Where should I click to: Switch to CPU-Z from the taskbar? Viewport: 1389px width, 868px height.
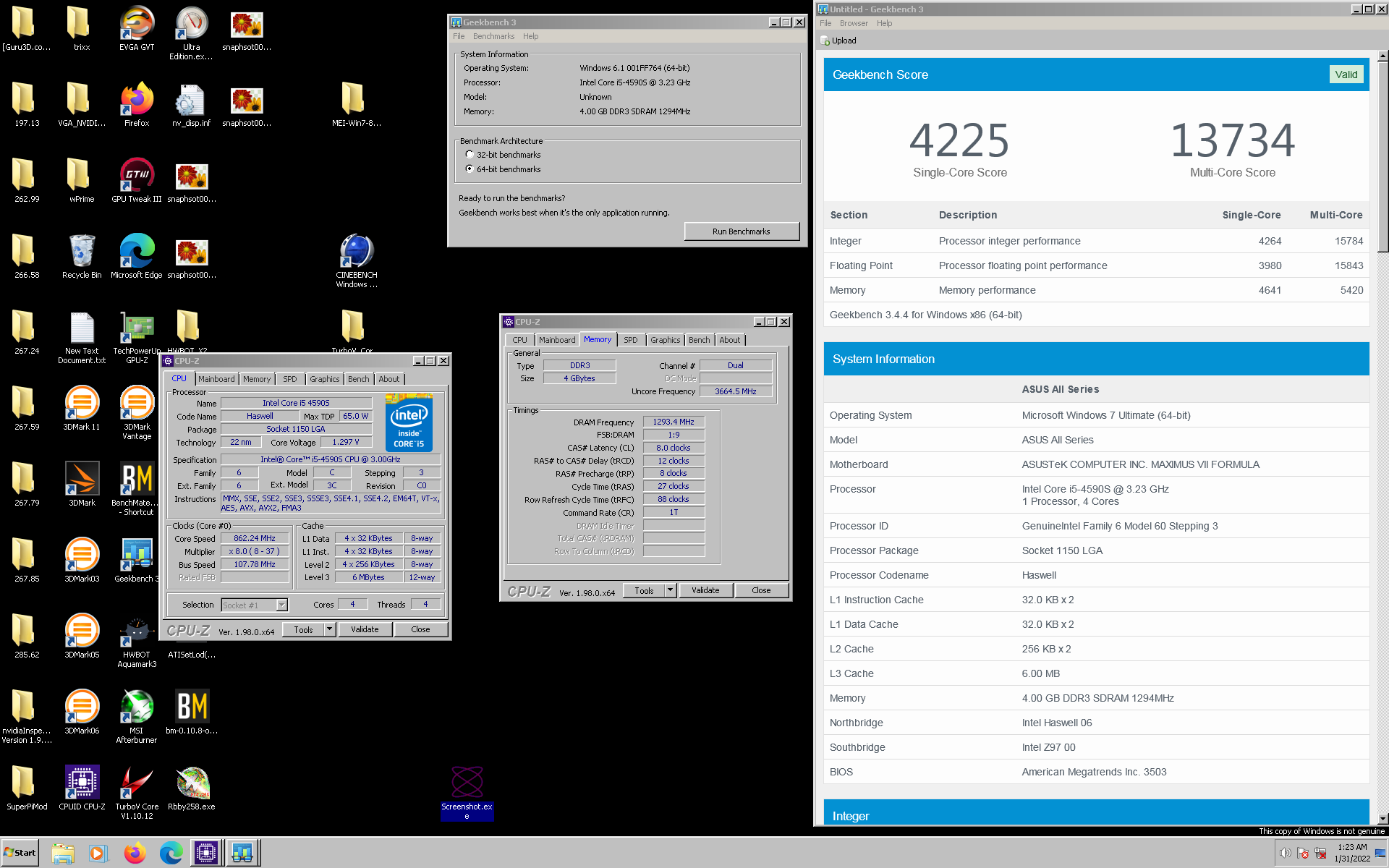click(205, 854)
